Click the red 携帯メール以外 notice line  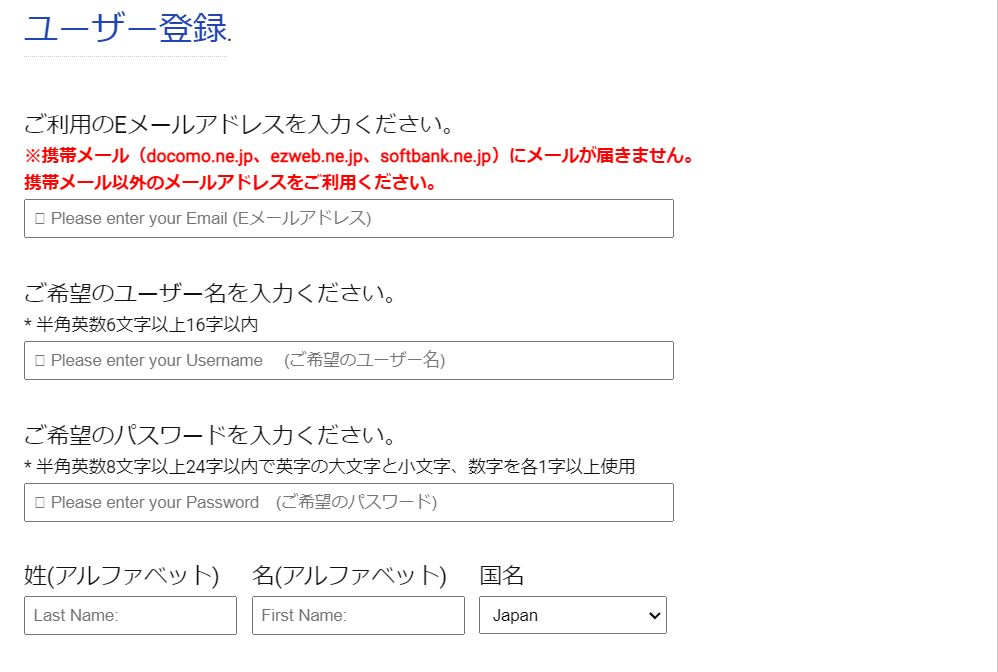(230, 183)
